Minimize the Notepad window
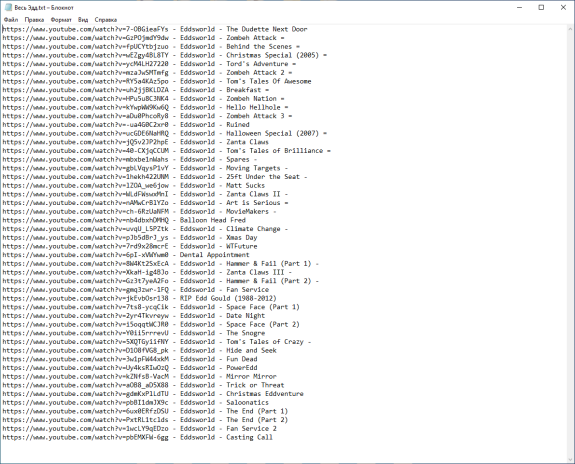The image size is (575, 464). point(519,7)
